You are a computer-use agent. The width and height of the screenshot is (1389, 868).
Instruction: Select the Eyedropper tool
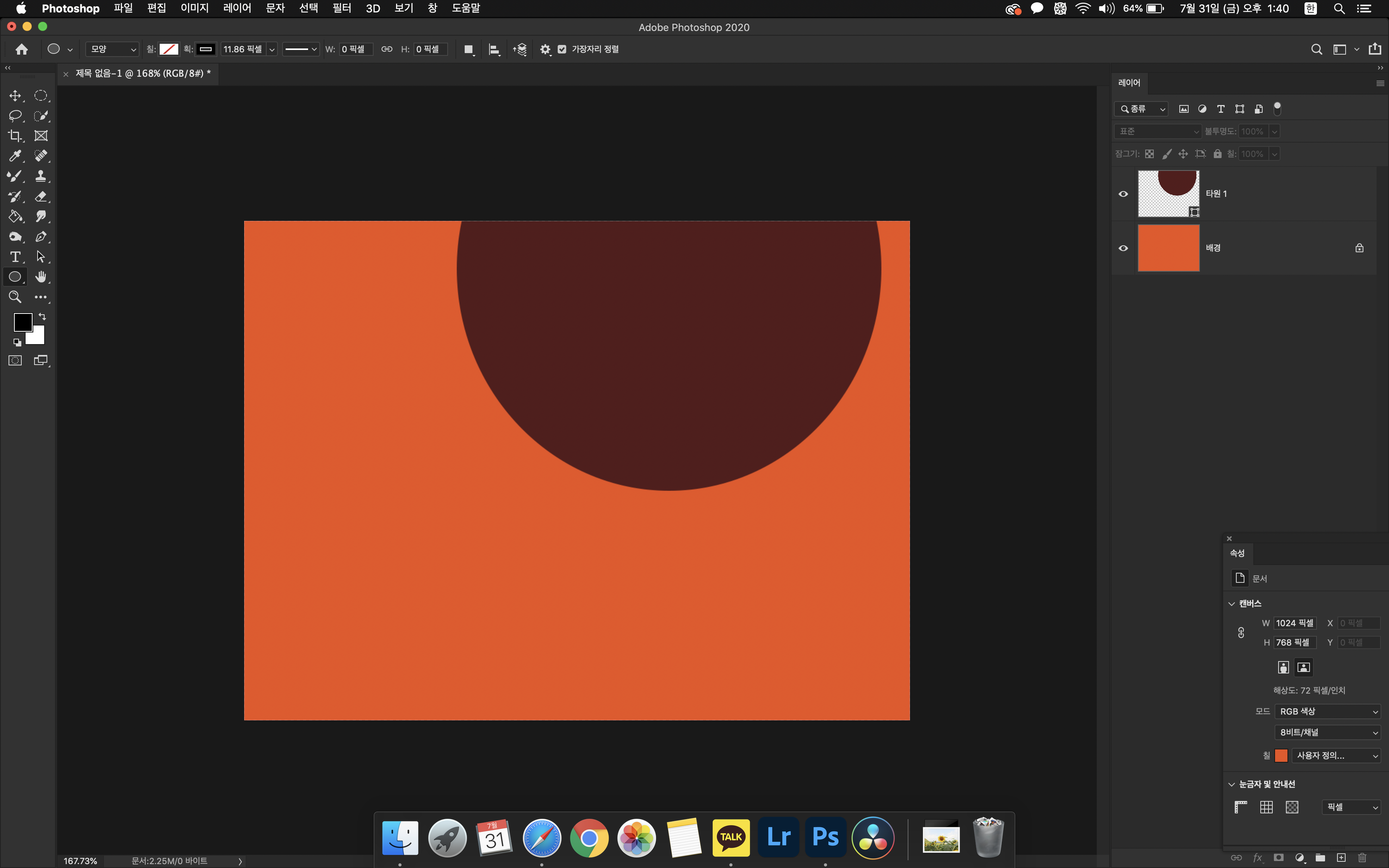click(15, 156)
